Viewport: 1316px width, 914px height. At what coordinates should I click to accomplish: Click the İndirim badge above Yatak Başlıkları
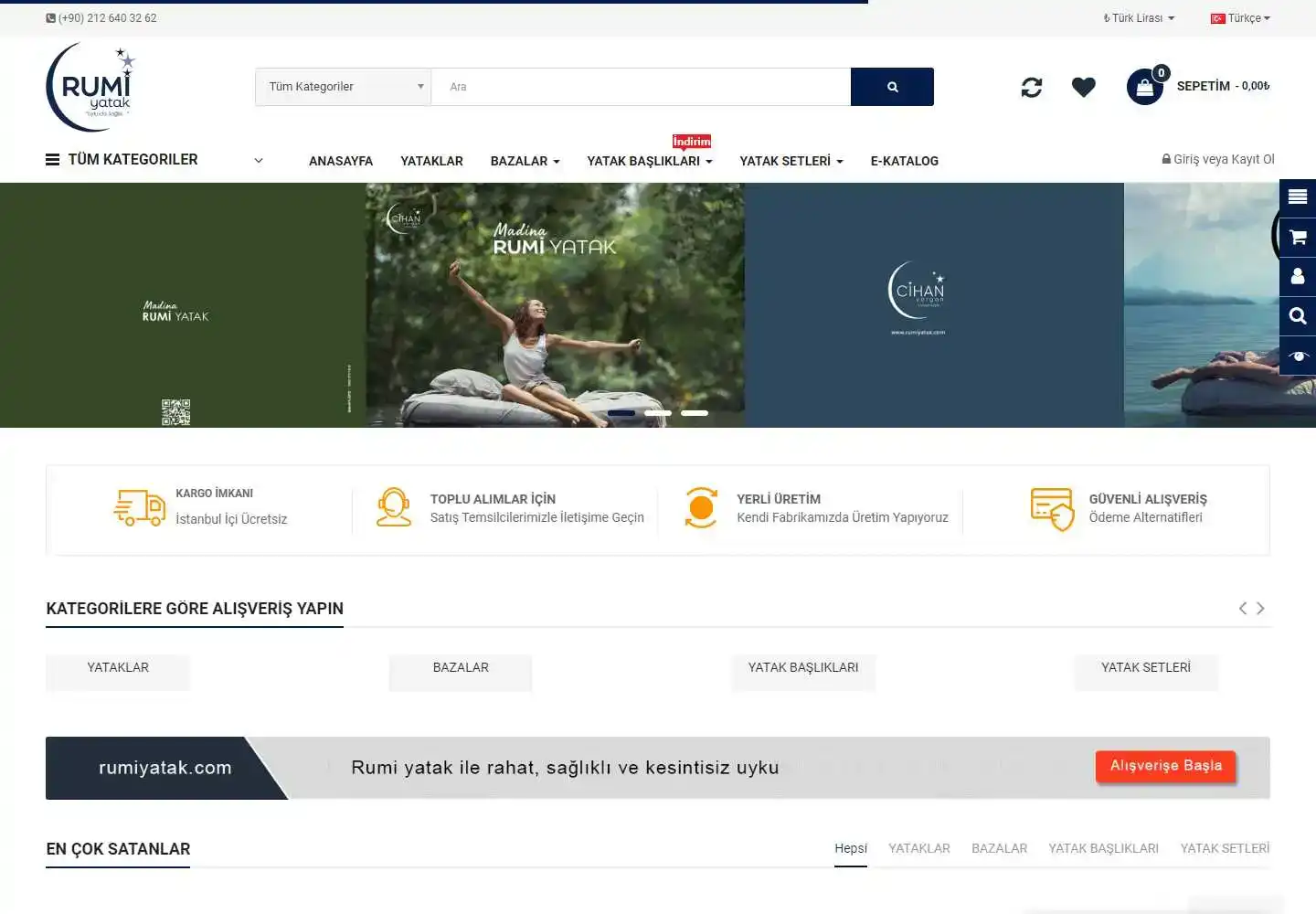[x=692, y=142]
